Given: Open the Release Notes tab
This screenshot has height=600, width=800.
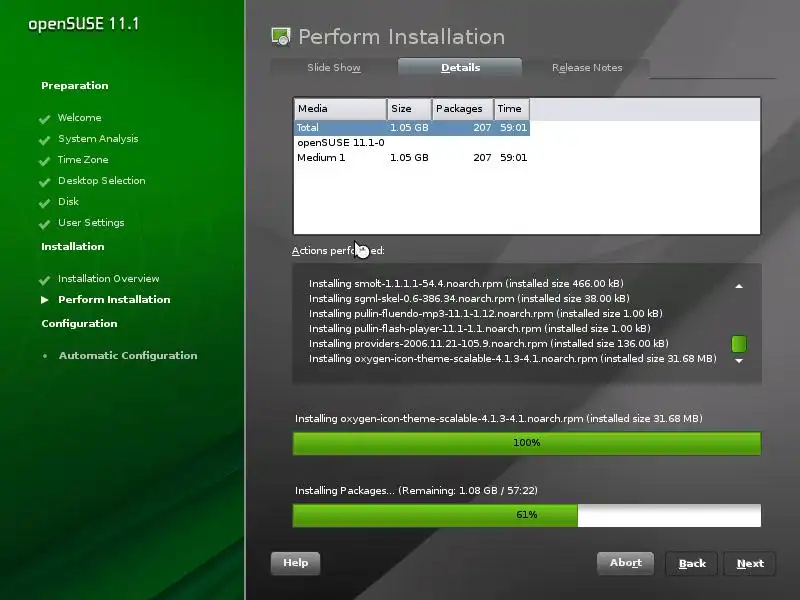Looking at the screenshot, I should tap(587, 67).
